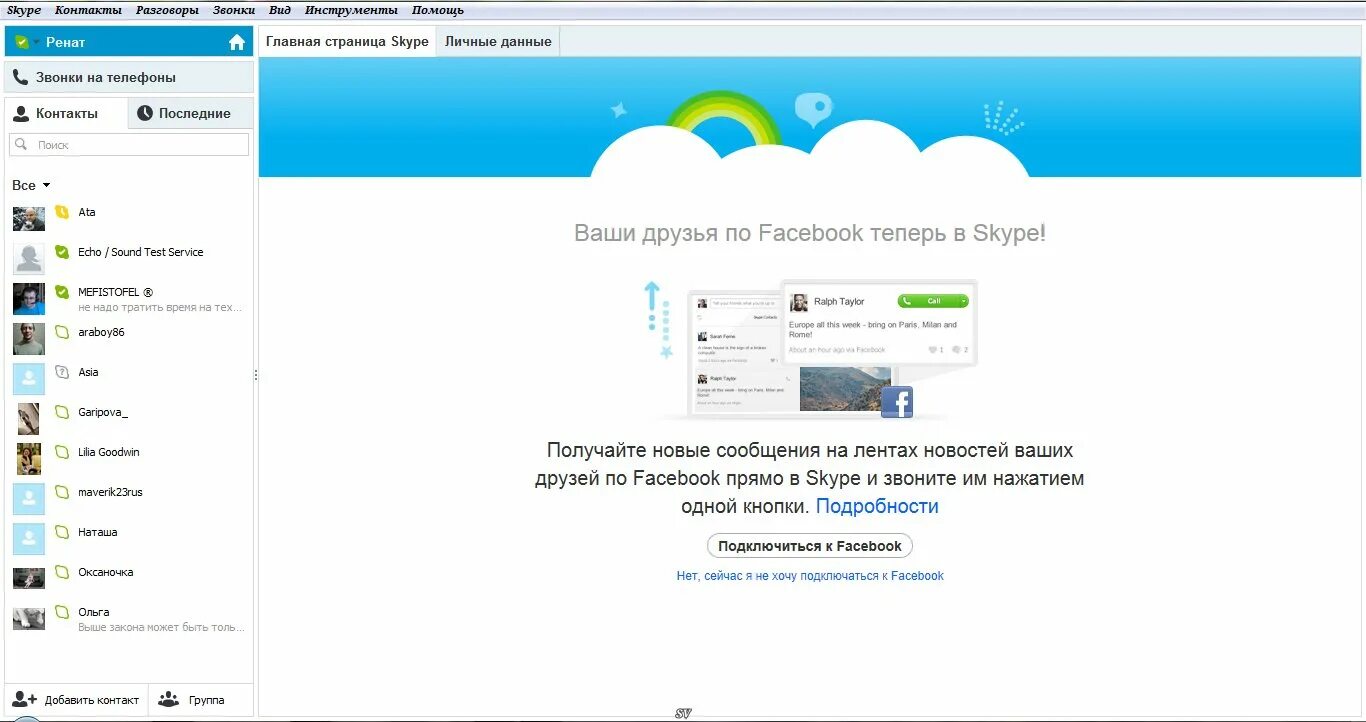The height and width of the screenshot is (722, 1366).
Task: Click the Группа button
Action: point(201,700)
